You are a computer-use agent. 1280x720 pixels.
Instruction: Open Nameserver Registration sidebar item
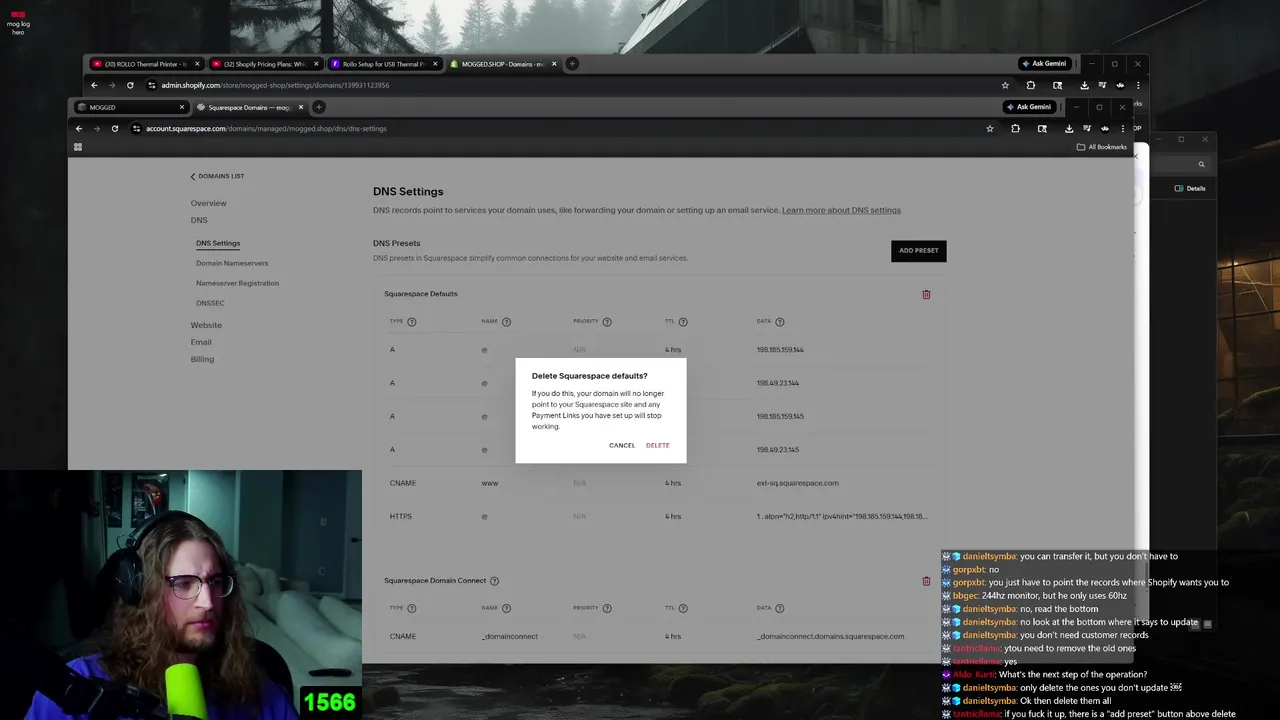tap(237, 283)
